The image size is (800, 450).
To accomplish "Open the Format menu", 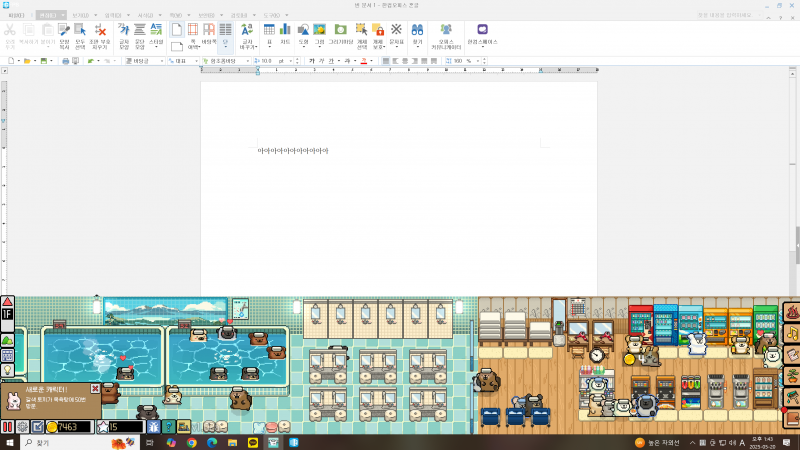I will point(145,15).
